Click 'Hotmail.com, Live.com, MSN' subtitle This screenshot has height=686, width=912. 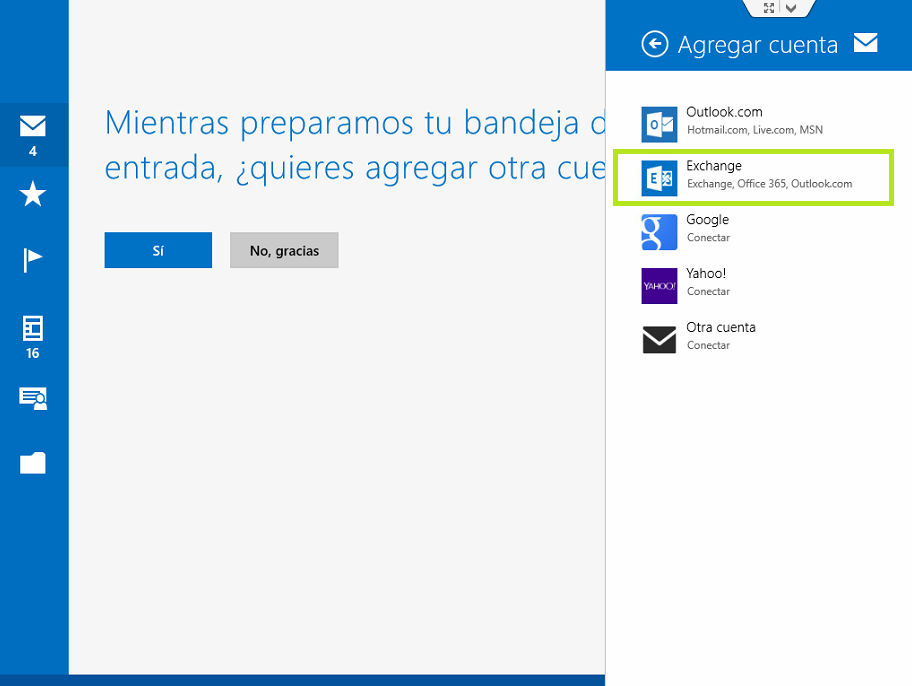[x=755, y=130]
